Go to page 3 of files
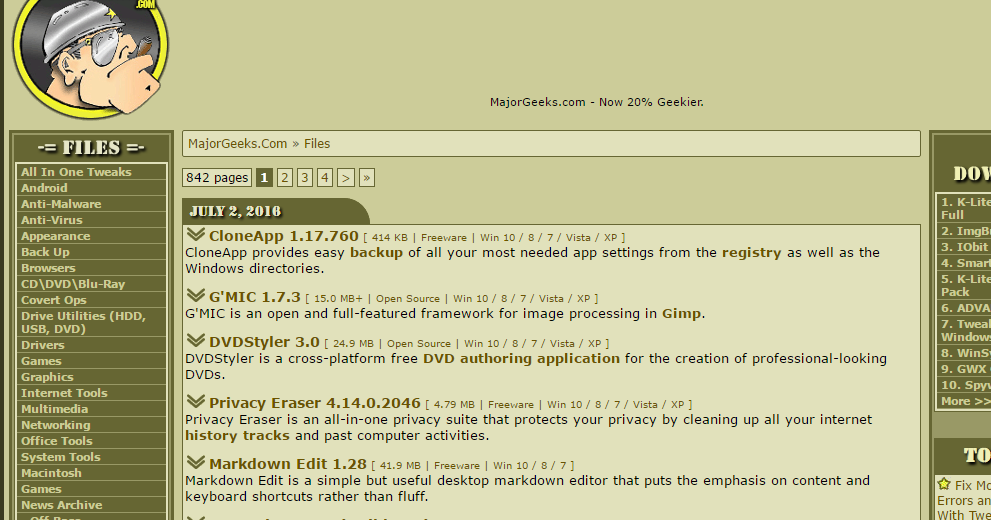This screenshot has height=520, width=991. click(x=305, y=178)
